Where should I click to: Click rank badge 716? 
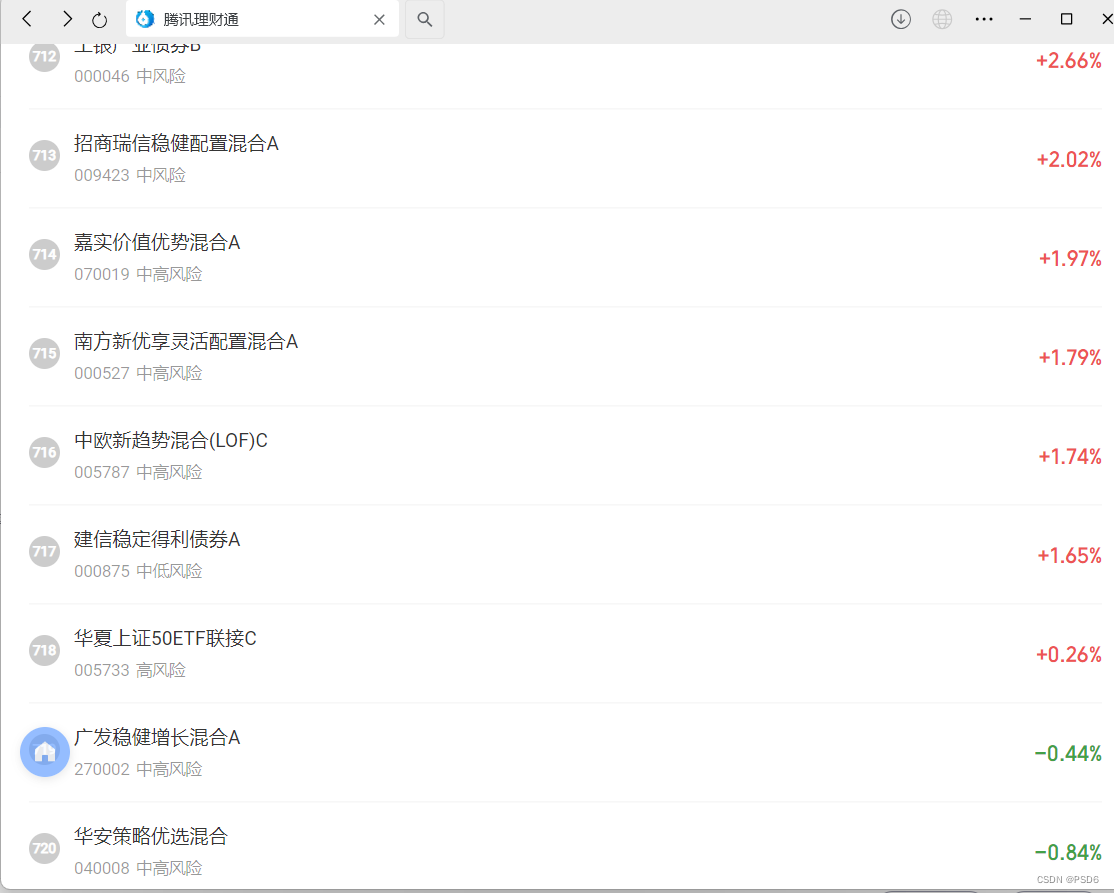click(44, 453)
